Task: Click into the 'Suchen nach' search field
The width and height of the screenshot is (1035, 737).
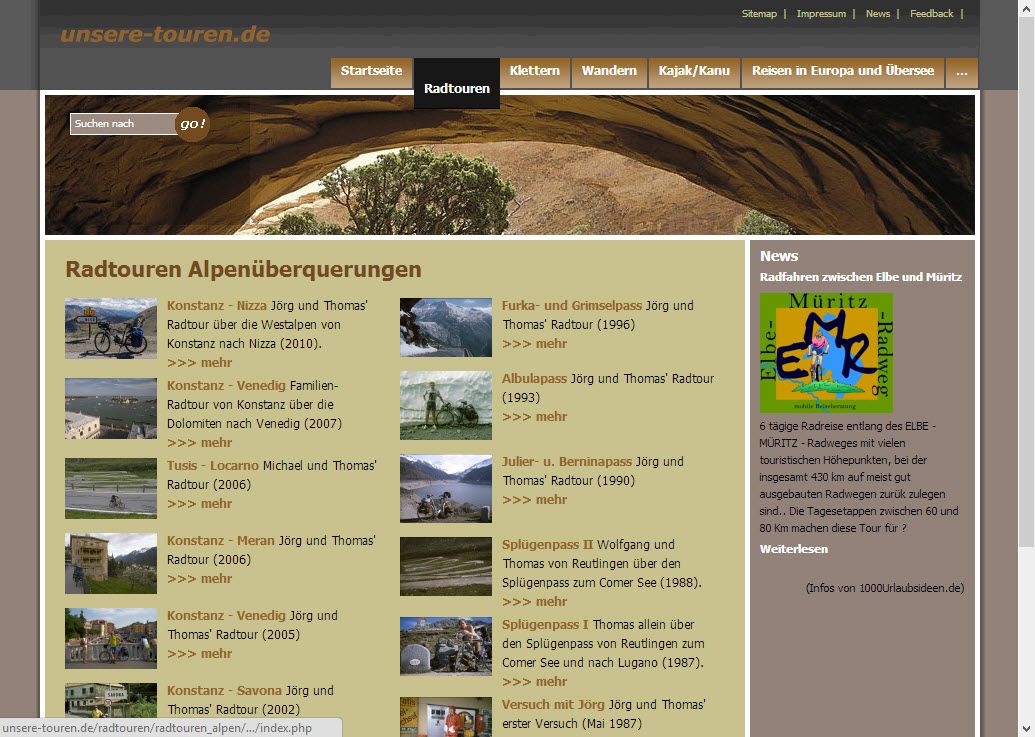Action: [x=122, y=124]
